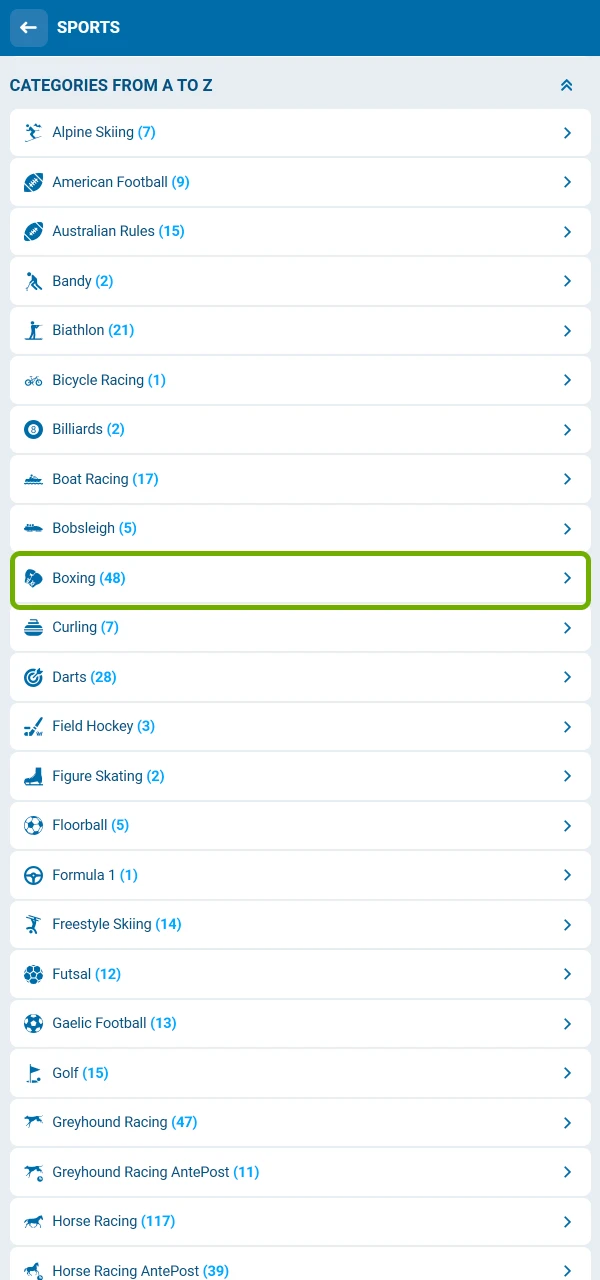This screenshot has height=1280, width=600.
Task: Expand the Curling row chevron
Action: pos(567,628)
